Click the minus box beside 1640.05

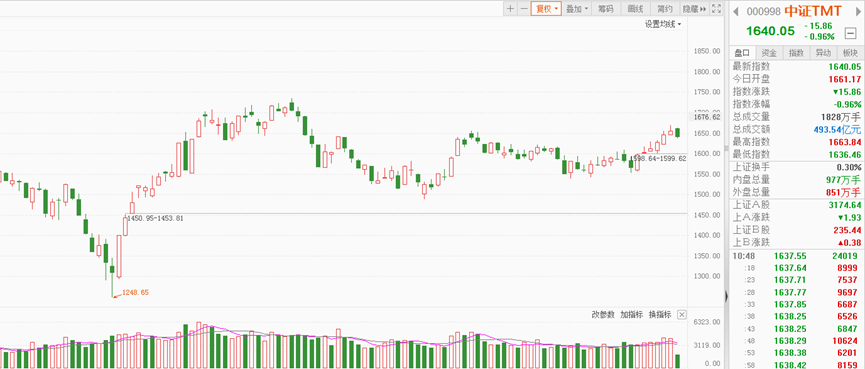[850, 34]
